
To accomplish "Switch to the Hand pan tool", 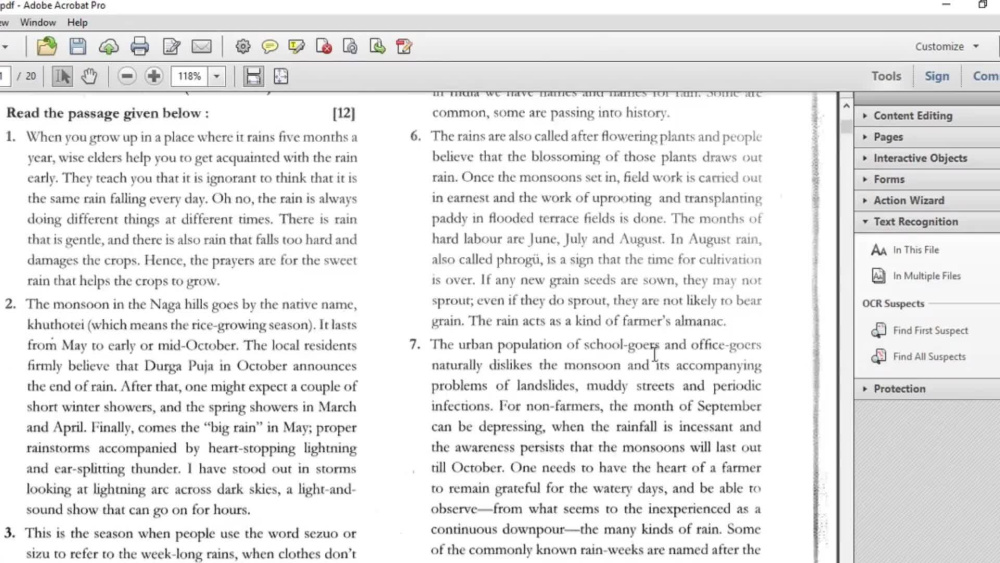I will pyautogui.click(x=89, y=77).
